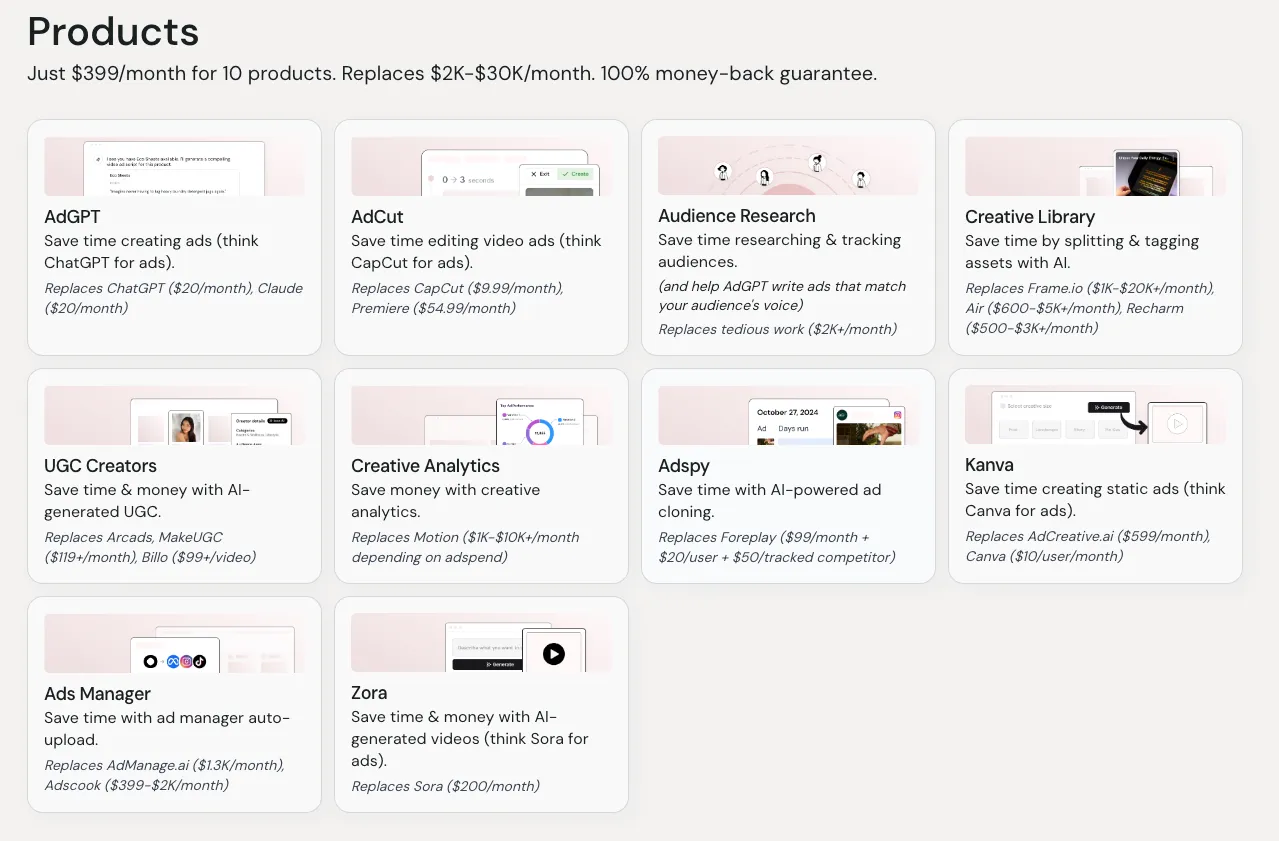Click the Instagram icon in Ads Manager card

tap(186, 661)
